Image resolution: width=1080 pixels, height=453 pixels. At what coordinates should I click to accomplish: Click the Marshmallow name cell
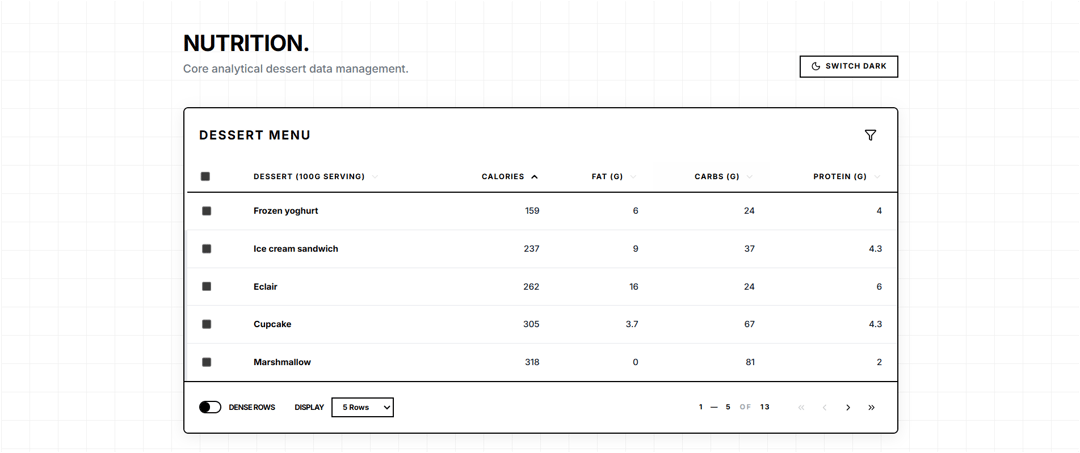pos(282,362)
